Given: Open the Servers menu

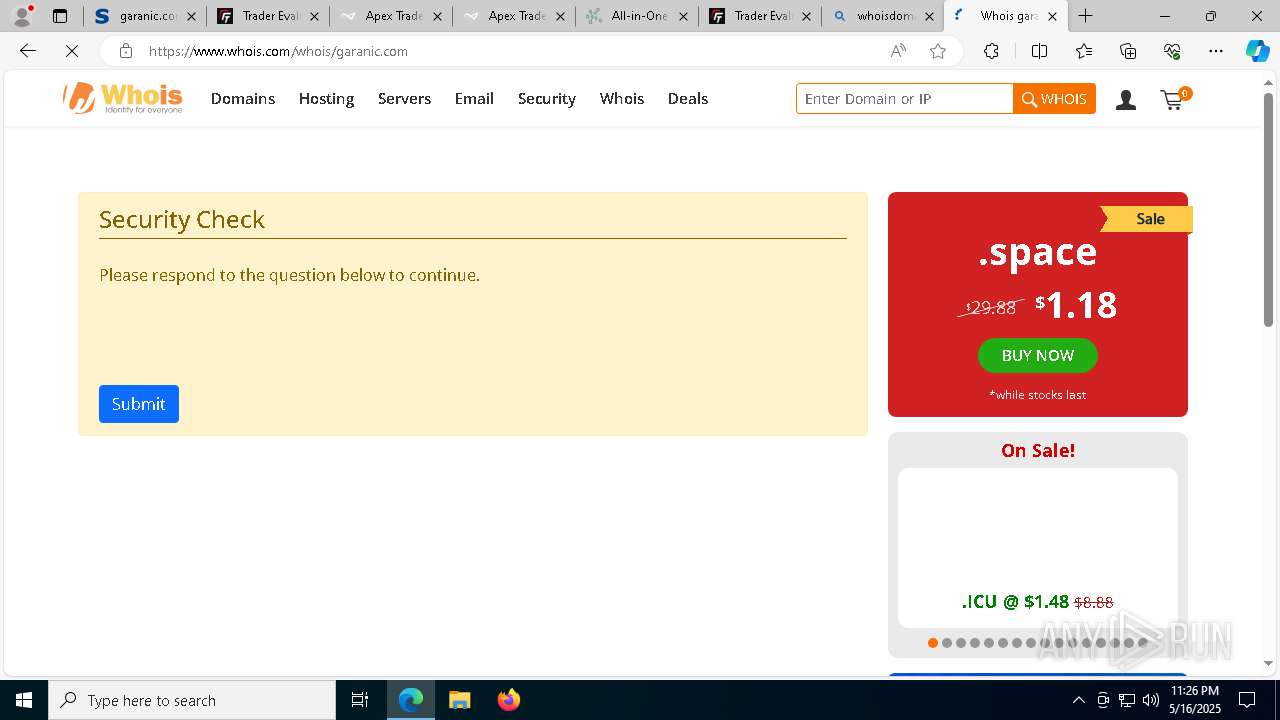Looking at the screenshot, I should pos(404,98).
